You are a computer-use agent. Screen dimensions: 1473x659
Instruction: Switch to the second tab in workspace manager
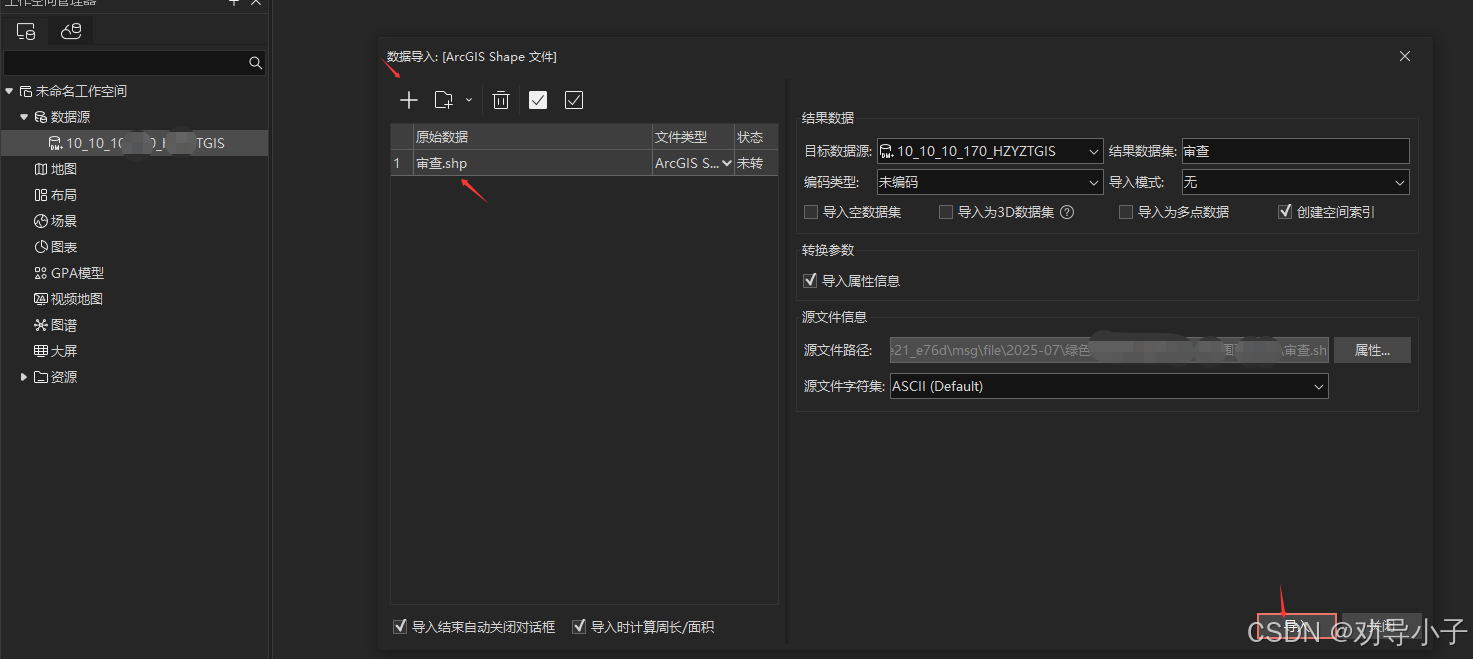coord(70,31)
